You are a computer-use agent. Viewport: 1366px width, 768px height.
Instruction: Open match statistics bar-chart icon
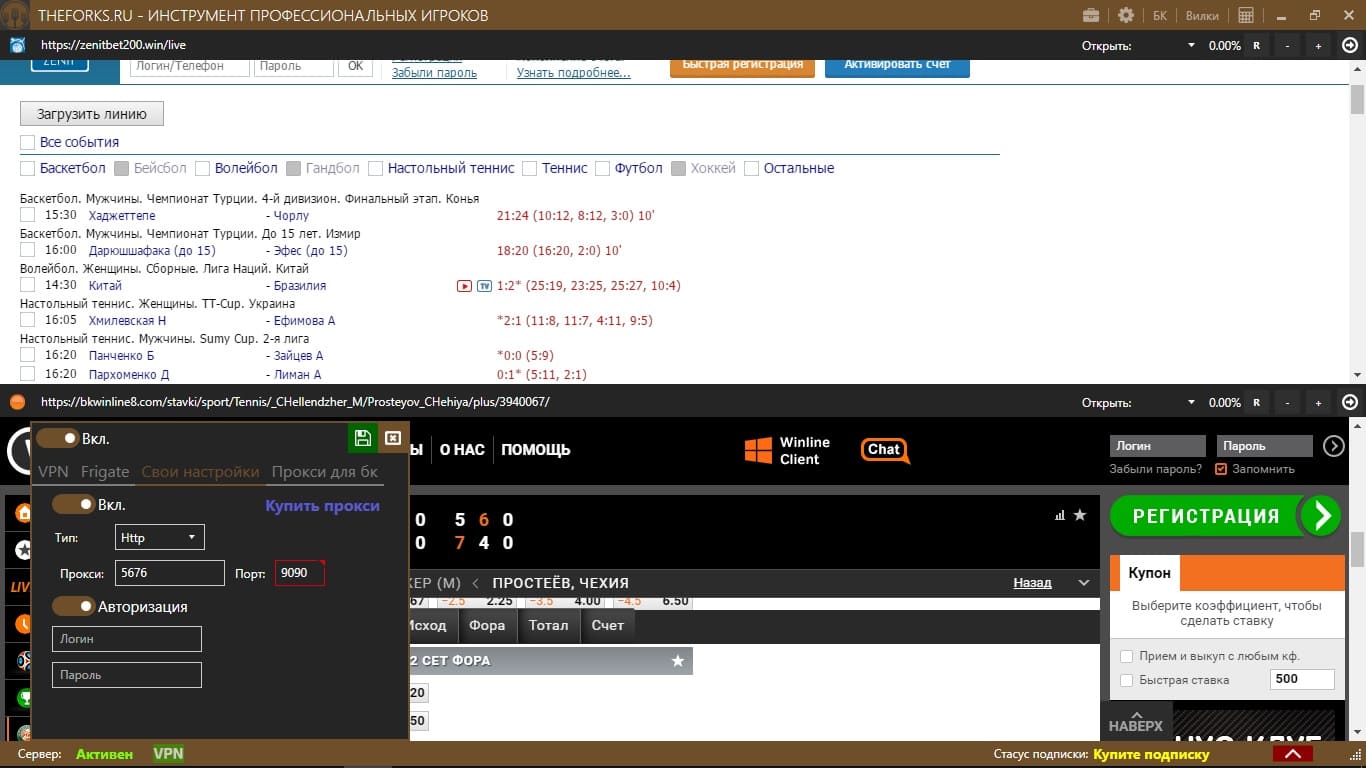click(x=1060, y=515)
